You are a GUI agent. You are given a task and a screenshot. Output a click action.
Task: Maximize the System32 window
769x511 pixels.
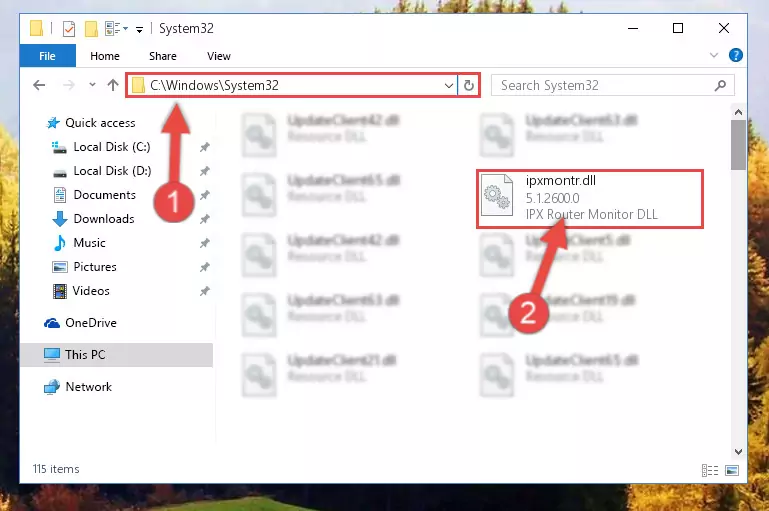(678, 28)
